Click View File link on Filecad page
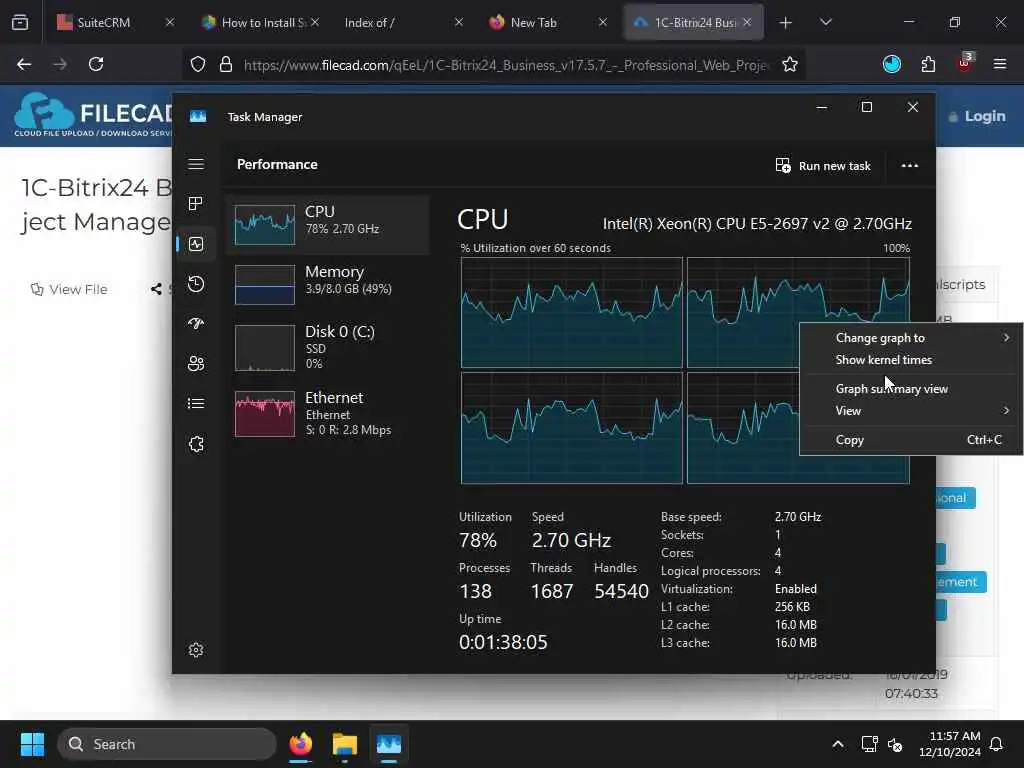1024x768 pixels. point(69,289)
